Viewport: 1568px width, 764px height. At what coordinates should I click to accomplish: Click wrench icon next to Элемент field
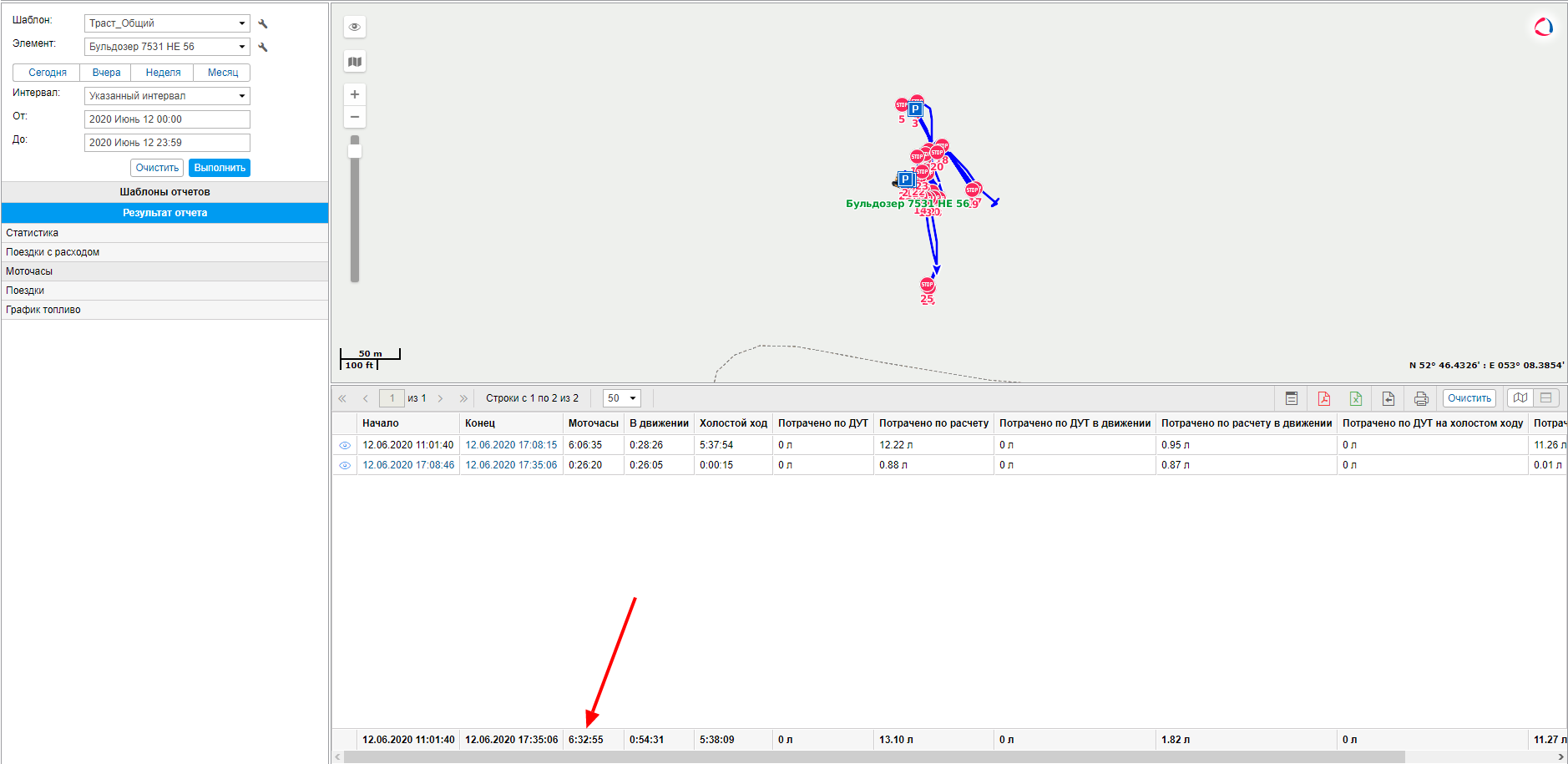click(263, 48)
